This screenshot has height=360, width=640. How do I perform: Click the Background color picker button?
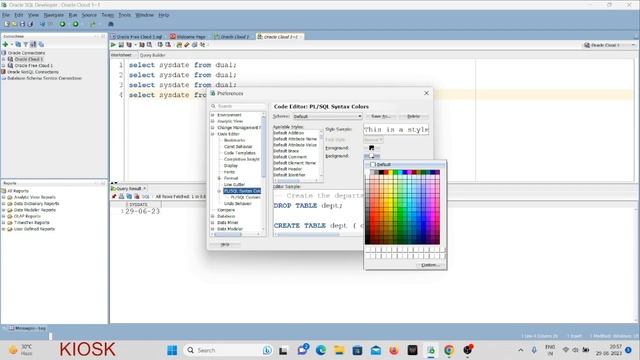tap(372, 156)
